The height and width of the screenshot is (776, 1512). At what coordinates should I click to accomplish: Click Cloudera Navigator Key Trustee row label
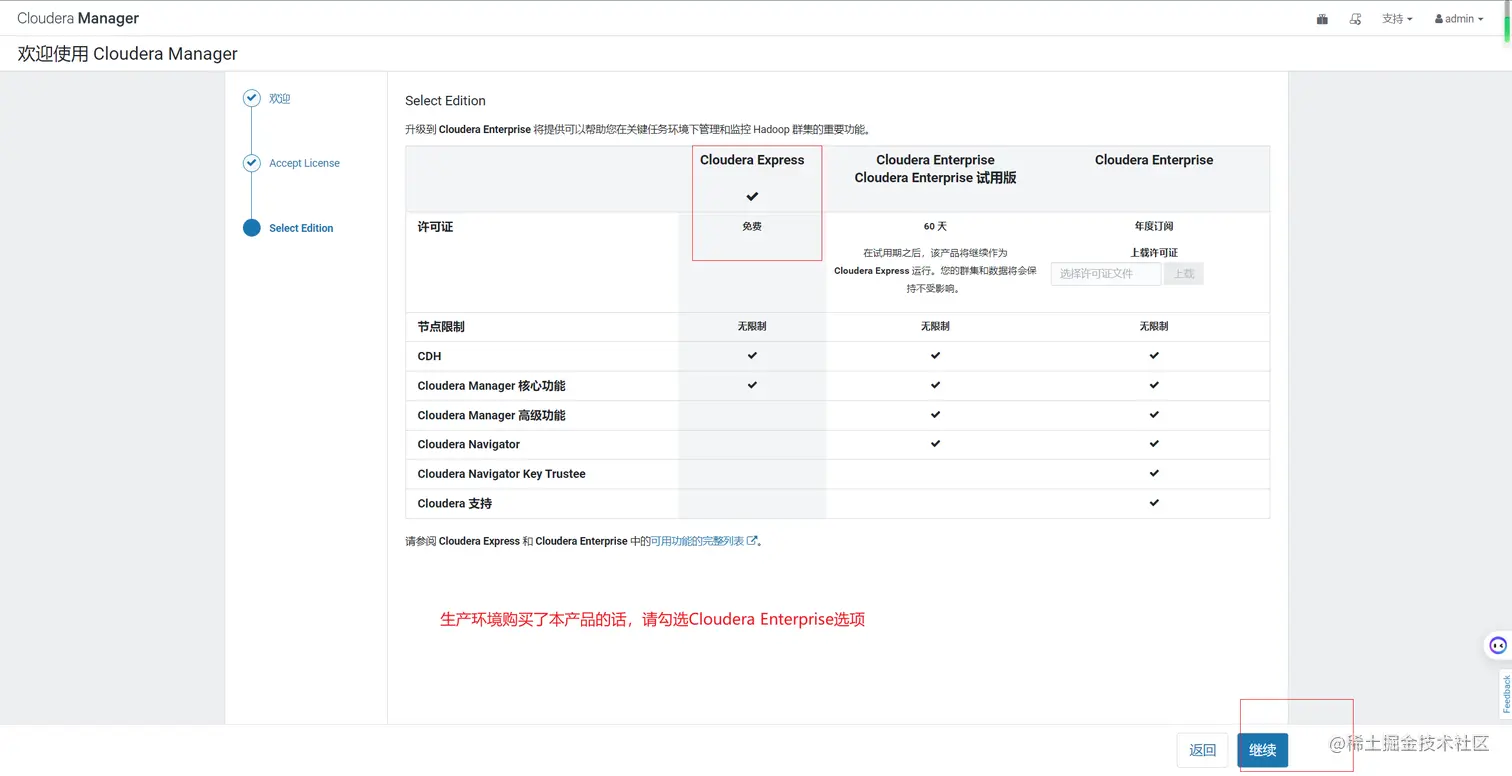(x=501, y=474)
